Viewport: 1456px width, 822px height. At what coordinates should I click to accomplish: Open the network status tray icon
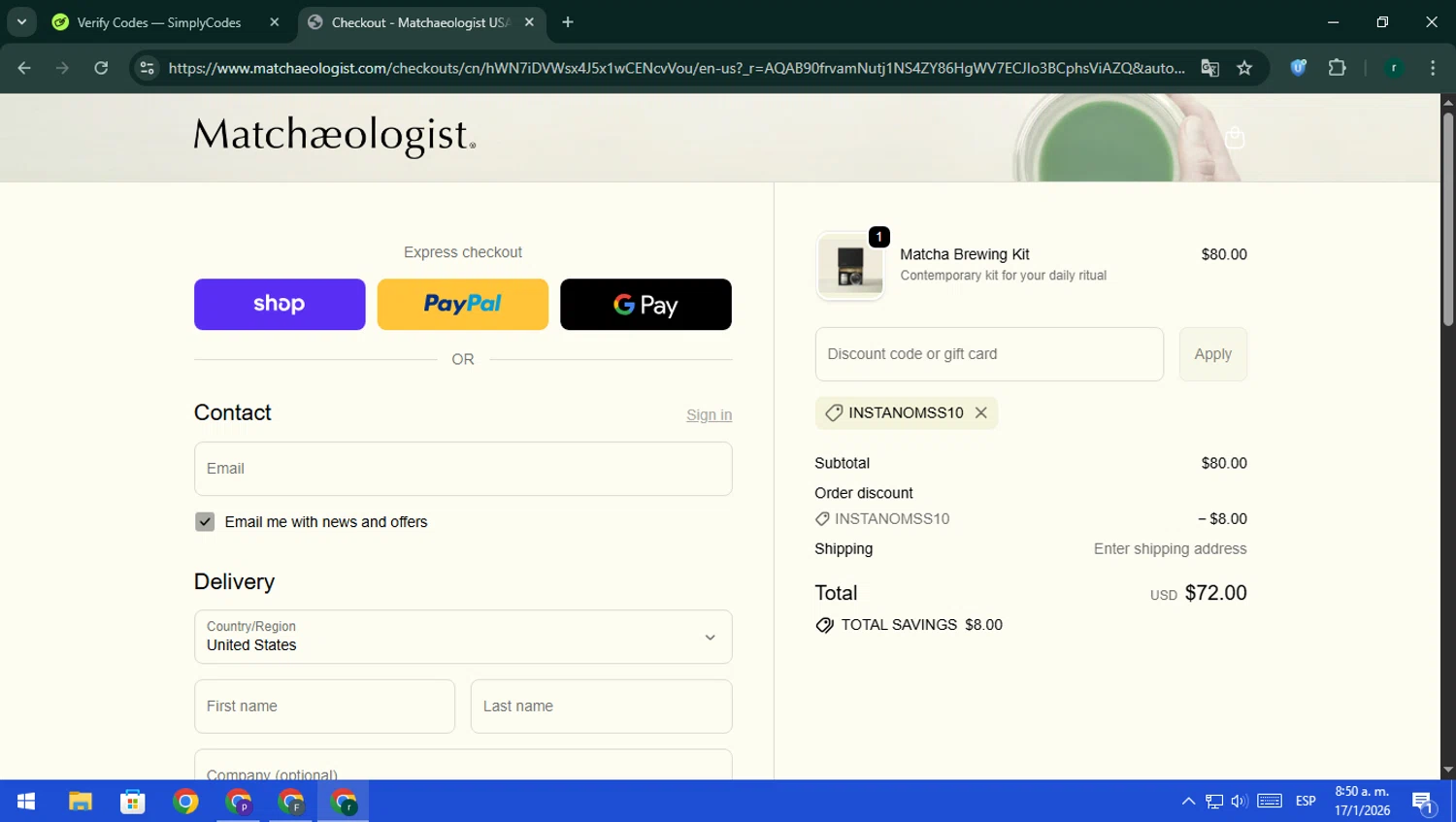[x=1214, y=802]
